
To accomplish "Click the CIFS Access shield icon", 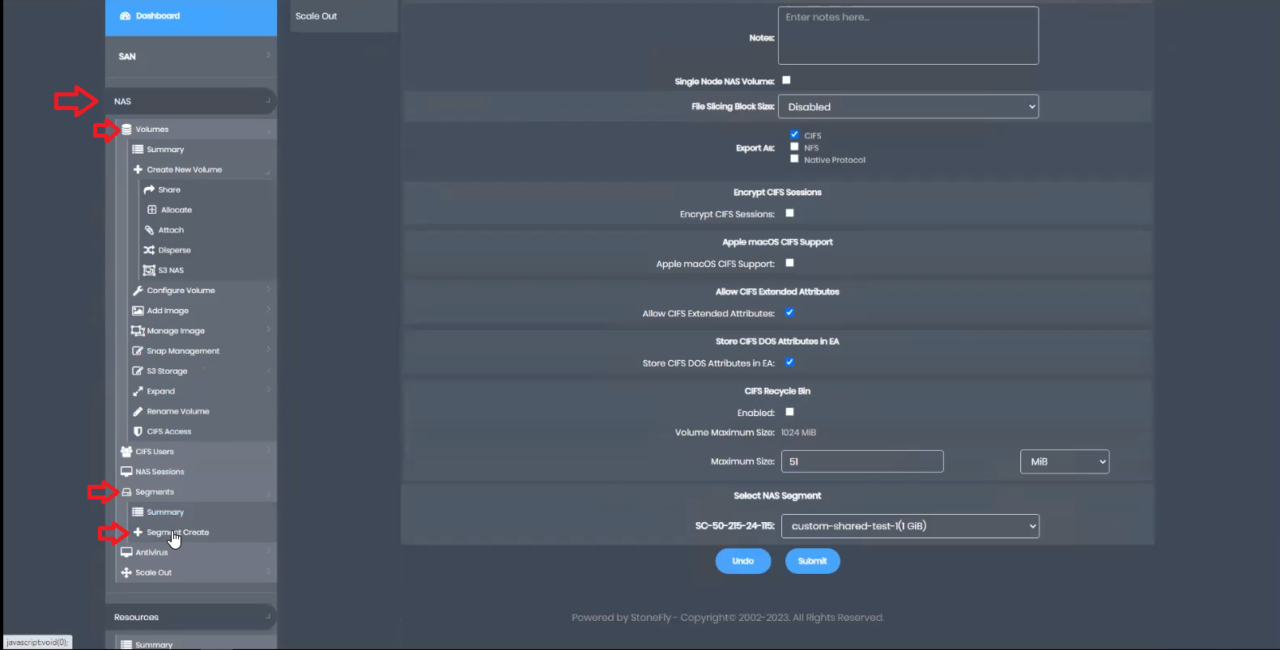I will (x=137, y=431).
